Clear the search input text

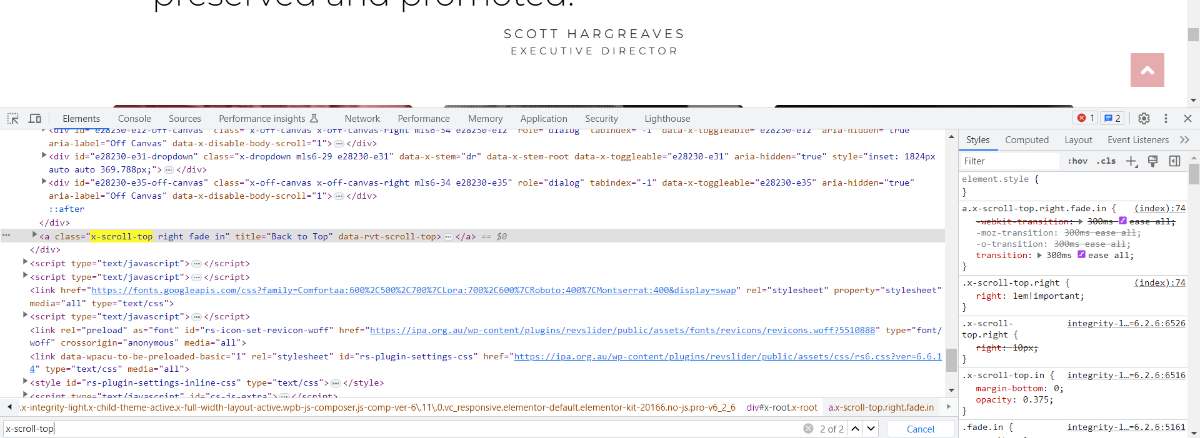tap(807, 429)
